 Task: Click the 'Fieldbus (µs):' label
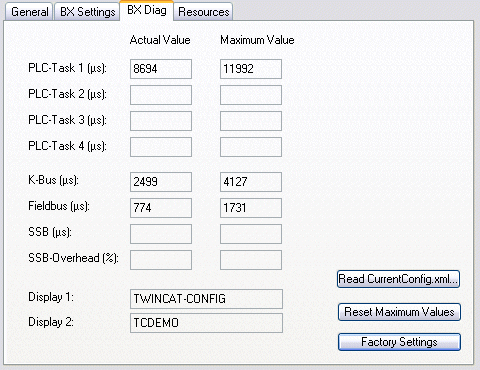(x=59, y=206)
